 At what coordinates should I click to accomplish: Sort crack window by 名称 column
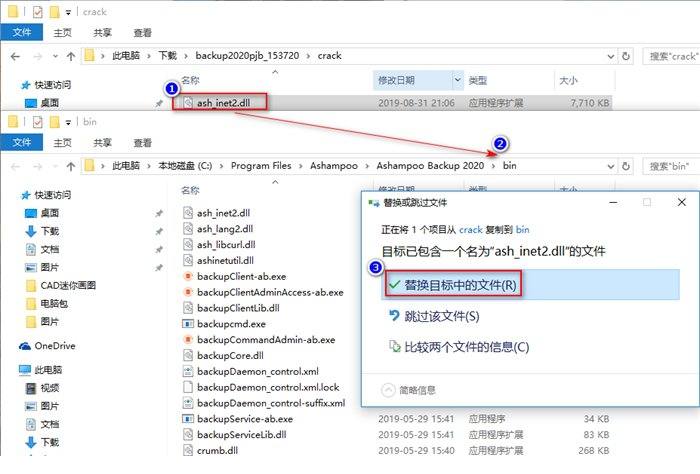coord(190,80)
